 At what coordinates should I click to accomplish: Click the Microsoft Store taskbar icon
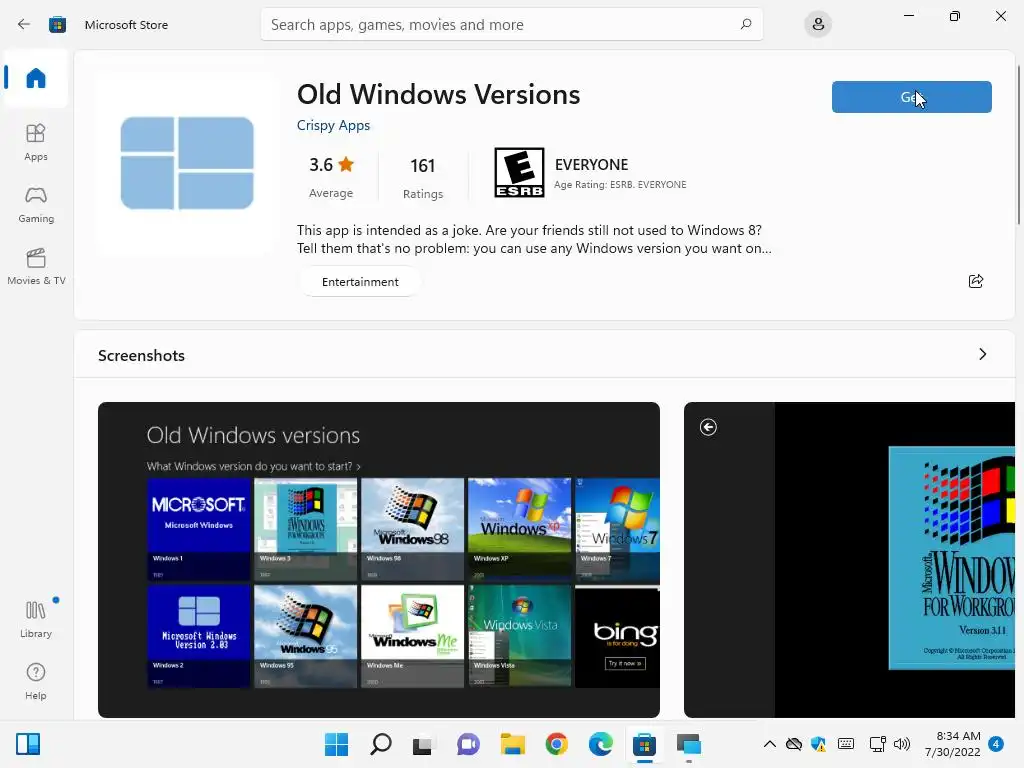click(x=644, y=744)
